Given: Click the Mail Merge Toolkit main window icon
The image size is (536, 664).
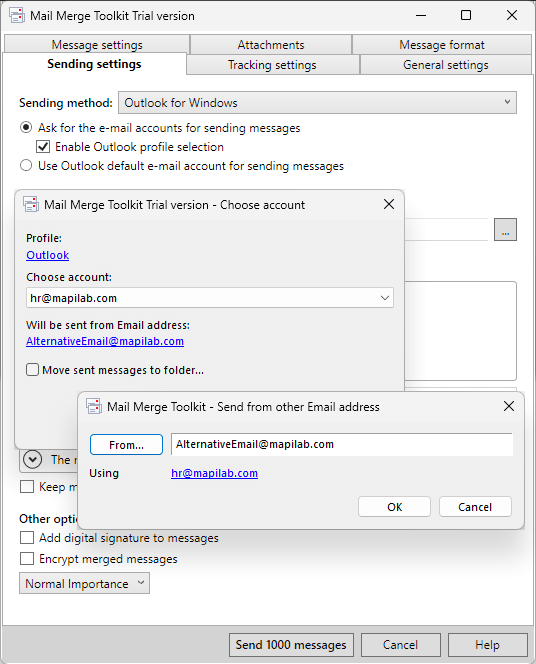Looking at the screenshot, I should pos(17,15).
